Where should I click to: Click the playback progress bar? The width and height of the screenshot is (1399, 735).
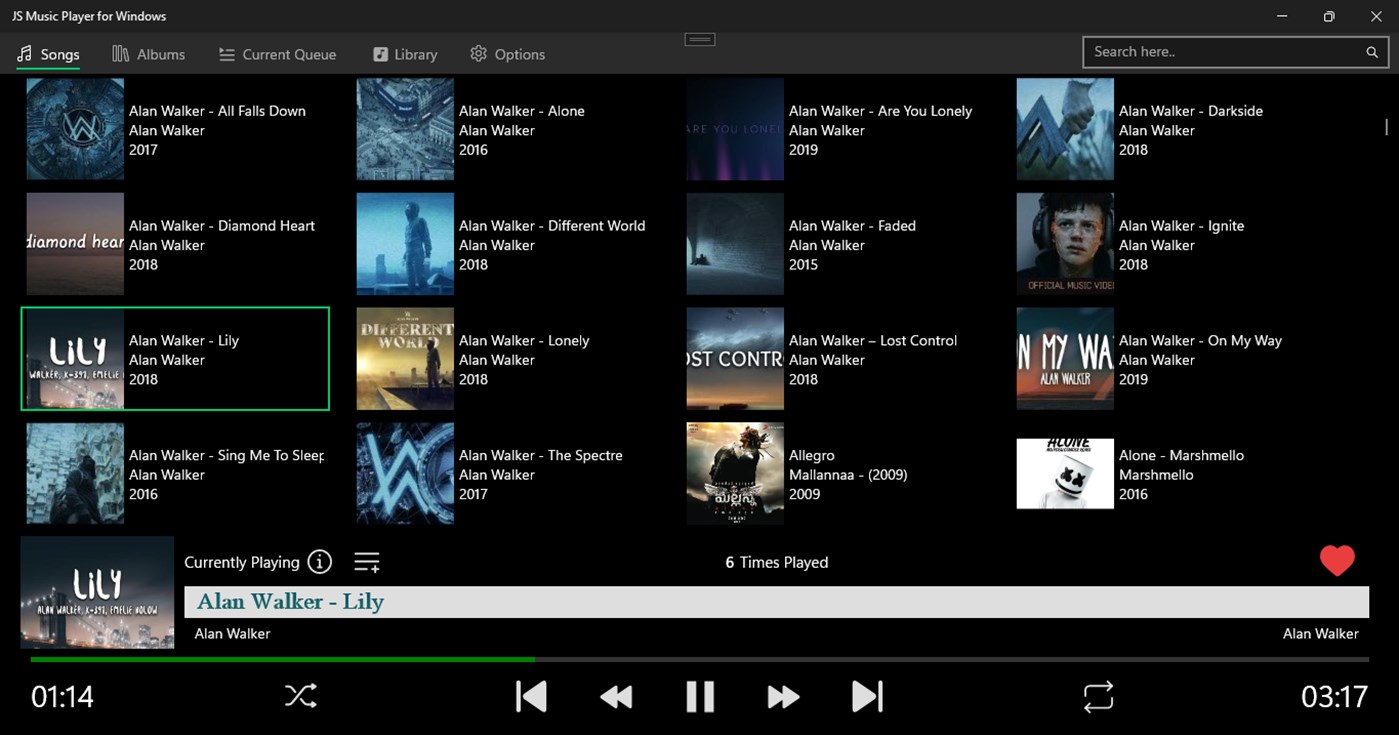click(x=700, y=660)
